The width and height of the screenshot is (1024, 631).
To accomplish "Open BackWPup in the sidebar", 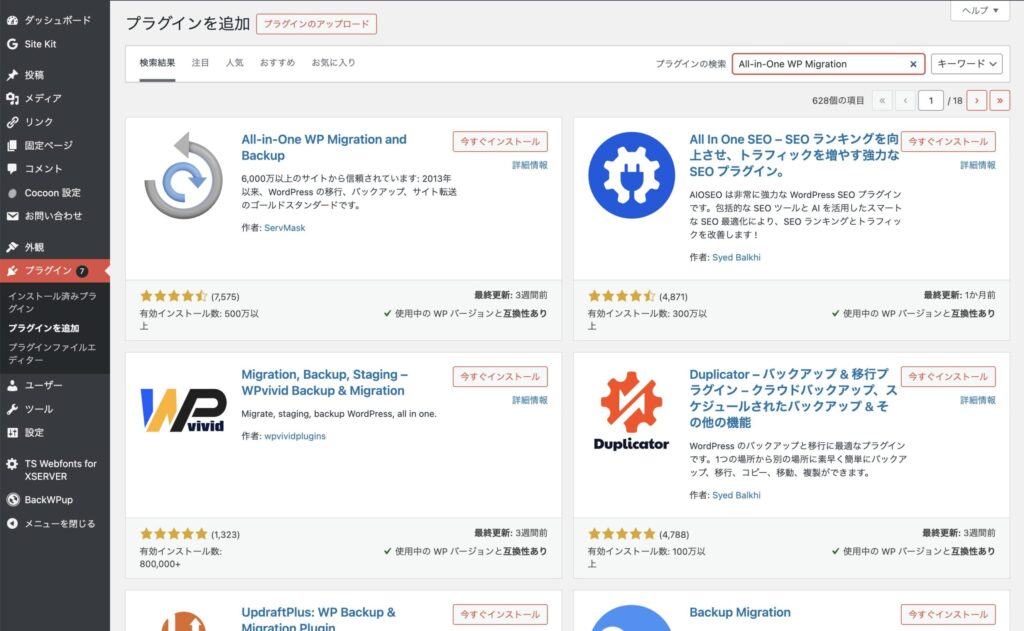I will [46, 499].
